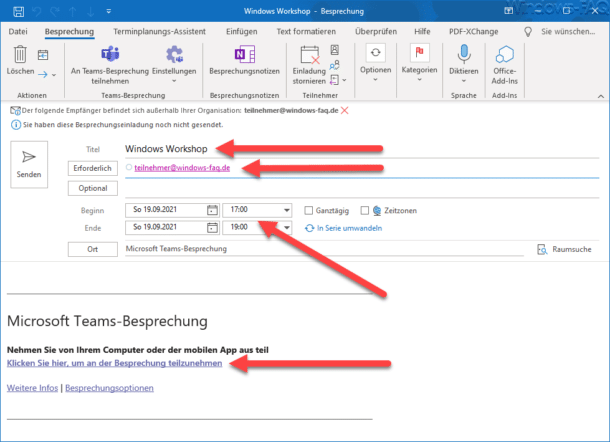The image size is (610, 442).
Task: Expand the Kategorien dropdown chevron
Action: 419,80
